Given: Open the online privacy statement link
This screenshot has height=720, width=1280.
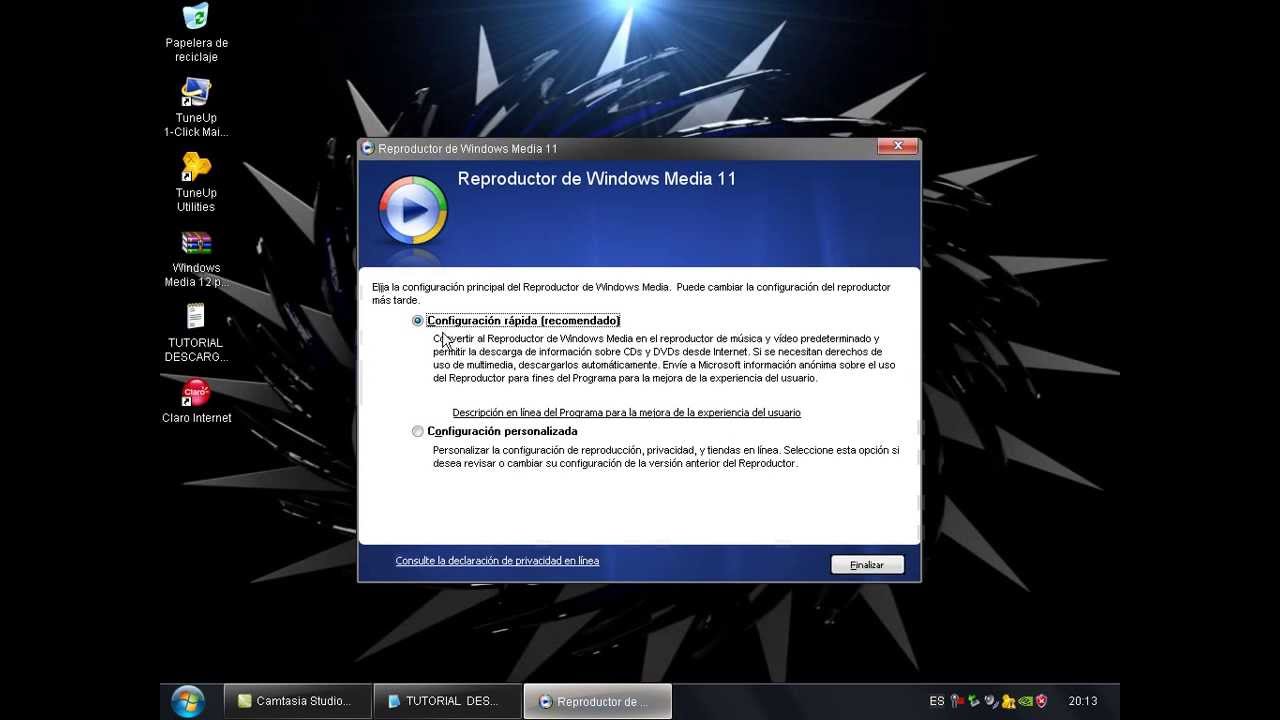Looking at the screenshot, I should [497, 561].
